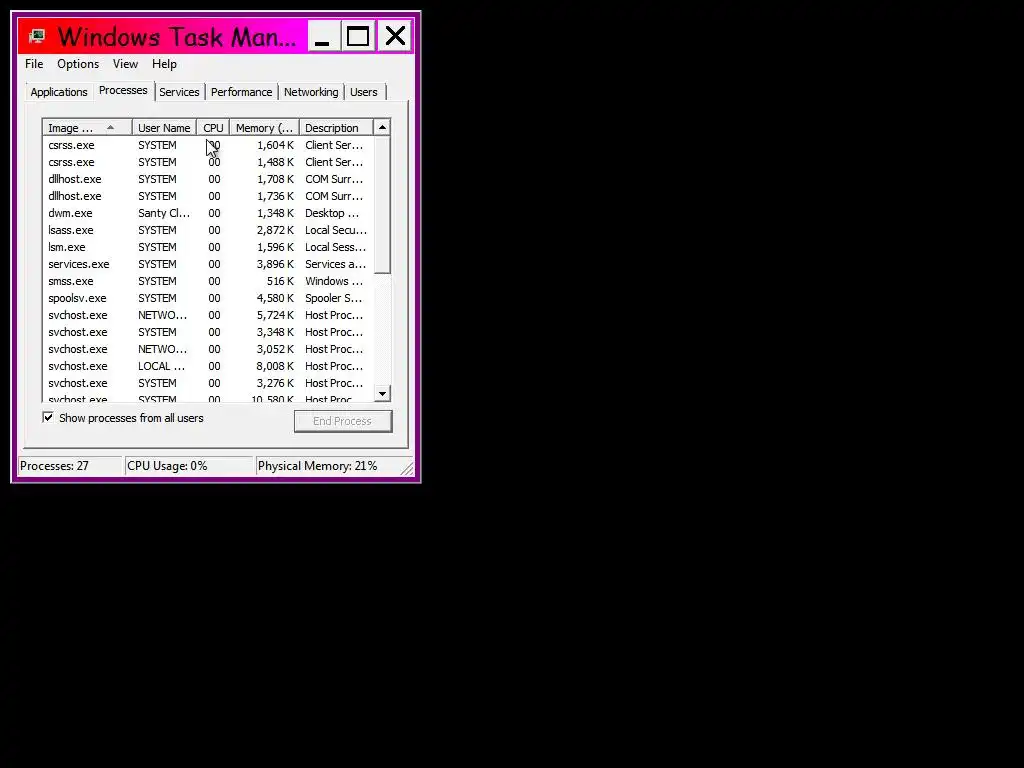
Task: Select the lsass.exe process
Action: pyautogui.click(x=208, y=230)
